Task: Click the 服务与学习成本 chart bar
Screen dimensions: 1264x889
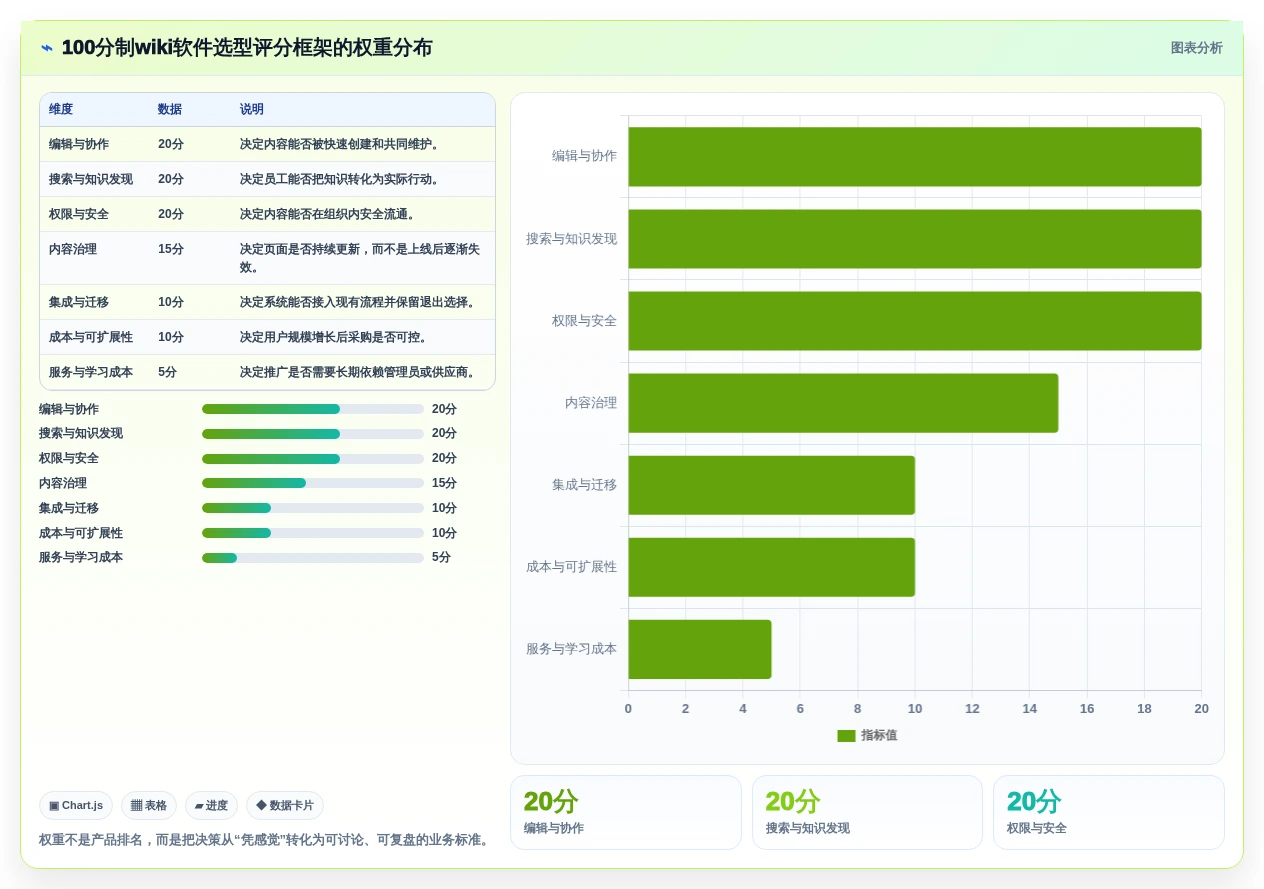Action: [x=700, y=649]
